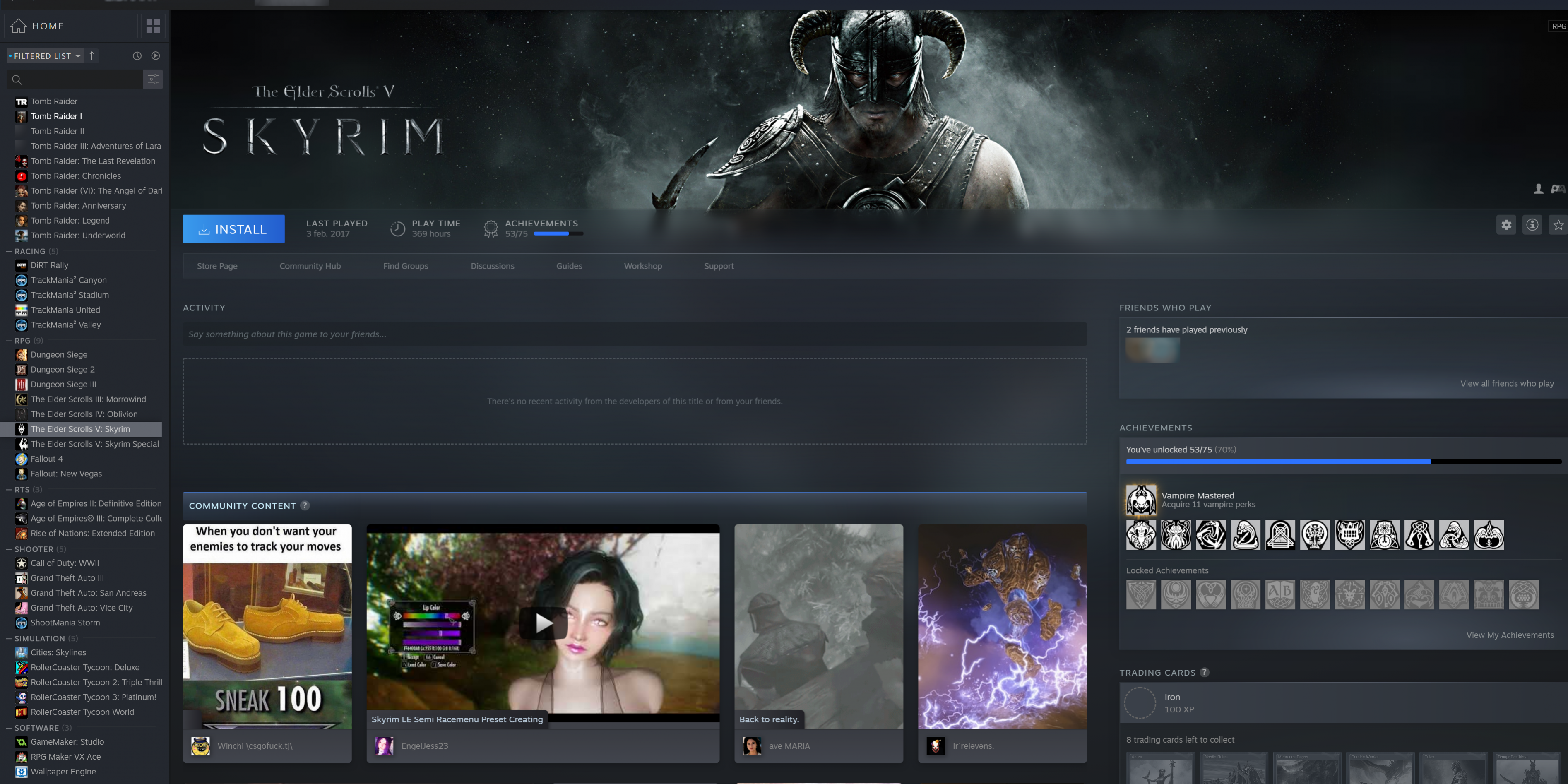The image size is (1568, 784).
Task: Show game info icon
Action: tap(1532, 225)
